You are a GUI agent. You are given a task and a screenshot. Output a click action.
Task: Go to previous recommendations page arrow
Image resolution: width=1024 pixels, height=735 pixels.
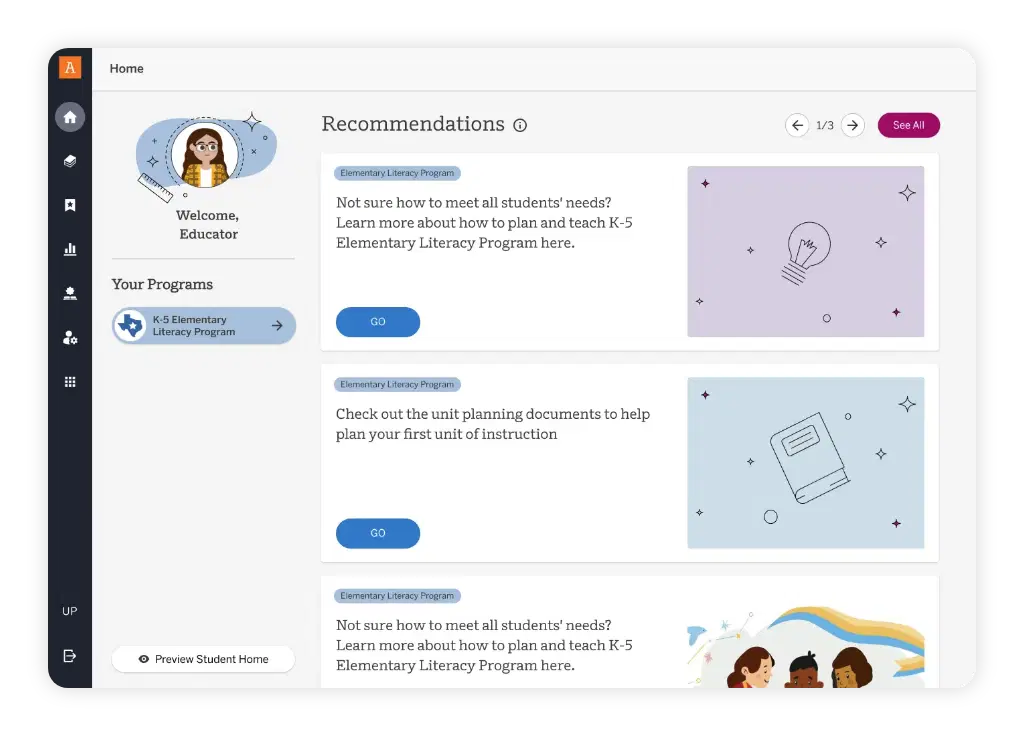tap(797, 125)
